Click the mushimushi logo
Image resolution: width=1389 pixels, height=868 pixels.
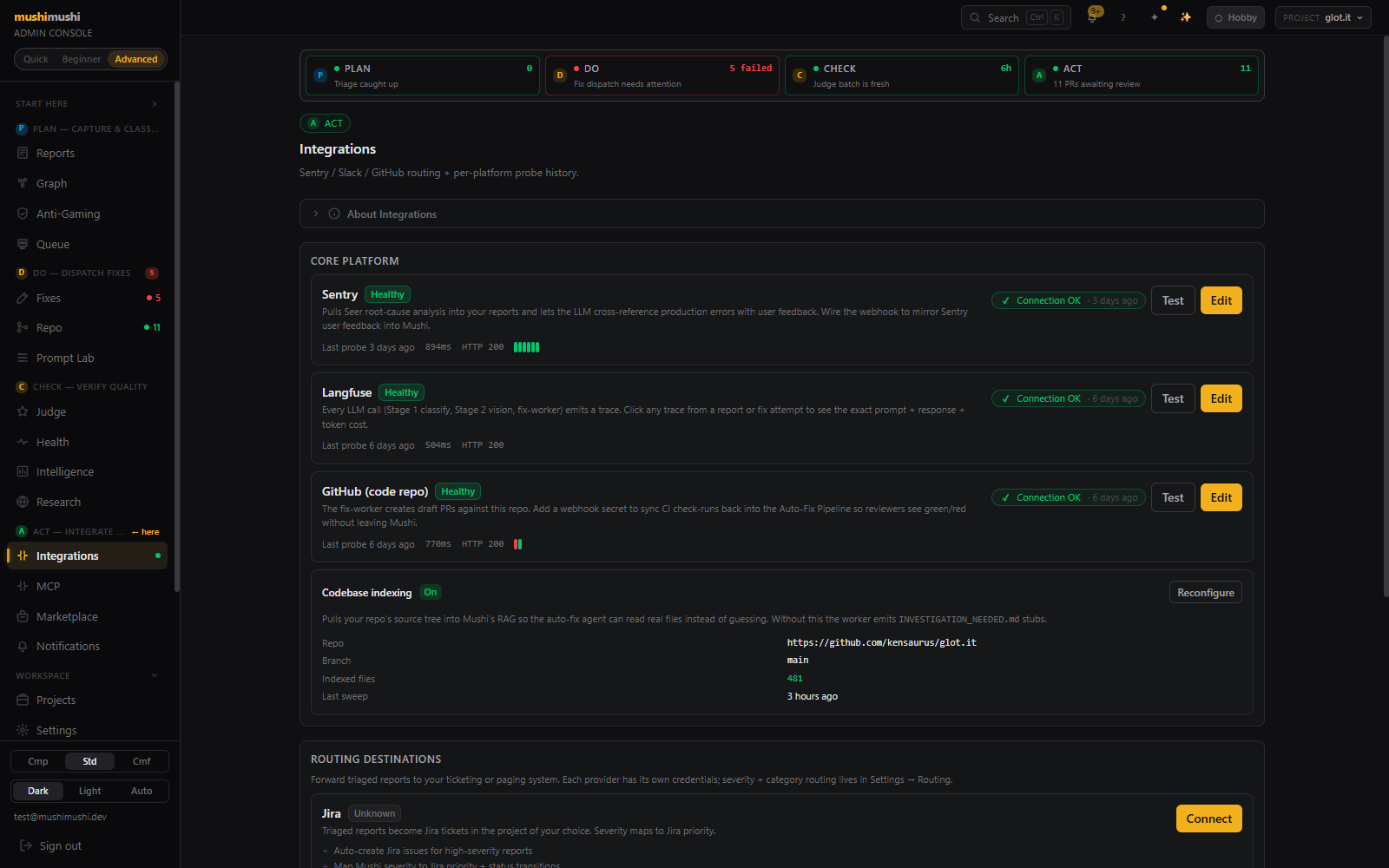click(47, 16)
